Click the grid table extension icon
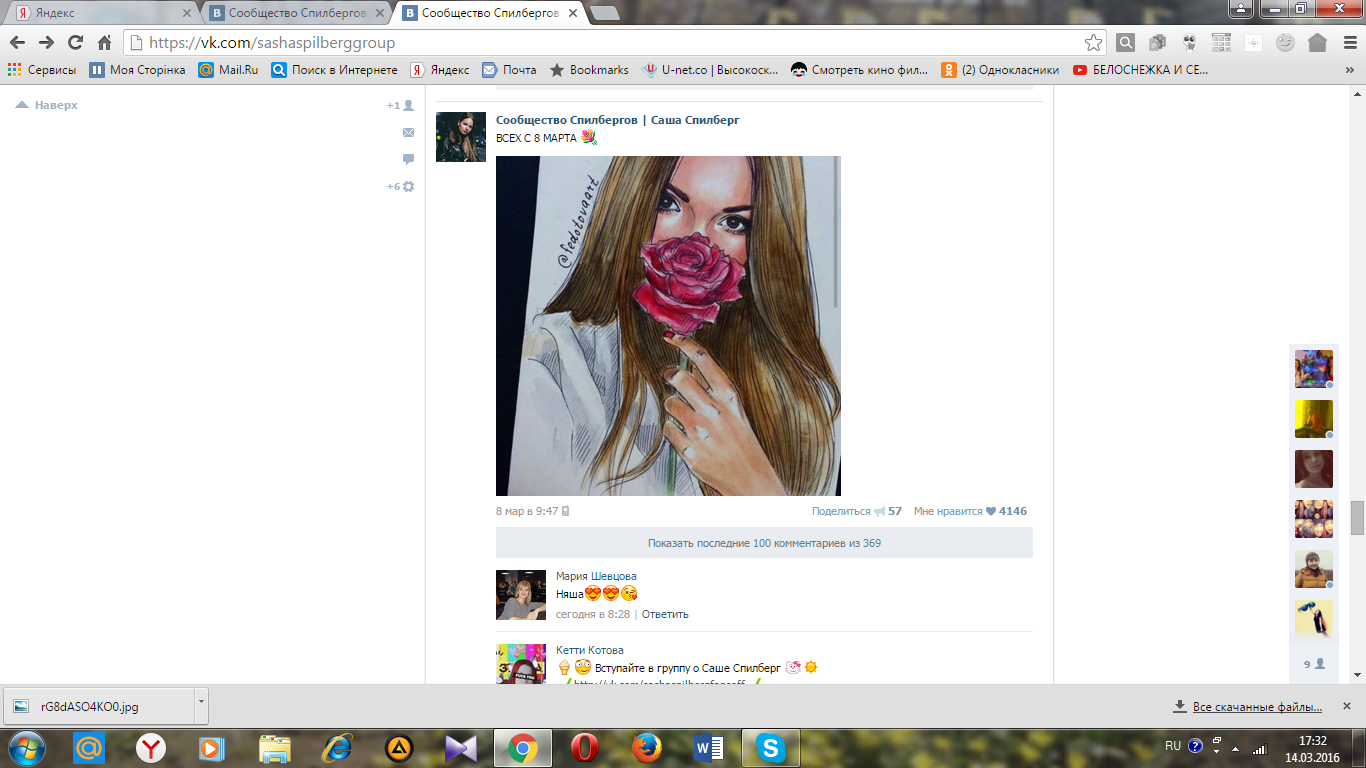1366x768 pixels. (1221, 43)
